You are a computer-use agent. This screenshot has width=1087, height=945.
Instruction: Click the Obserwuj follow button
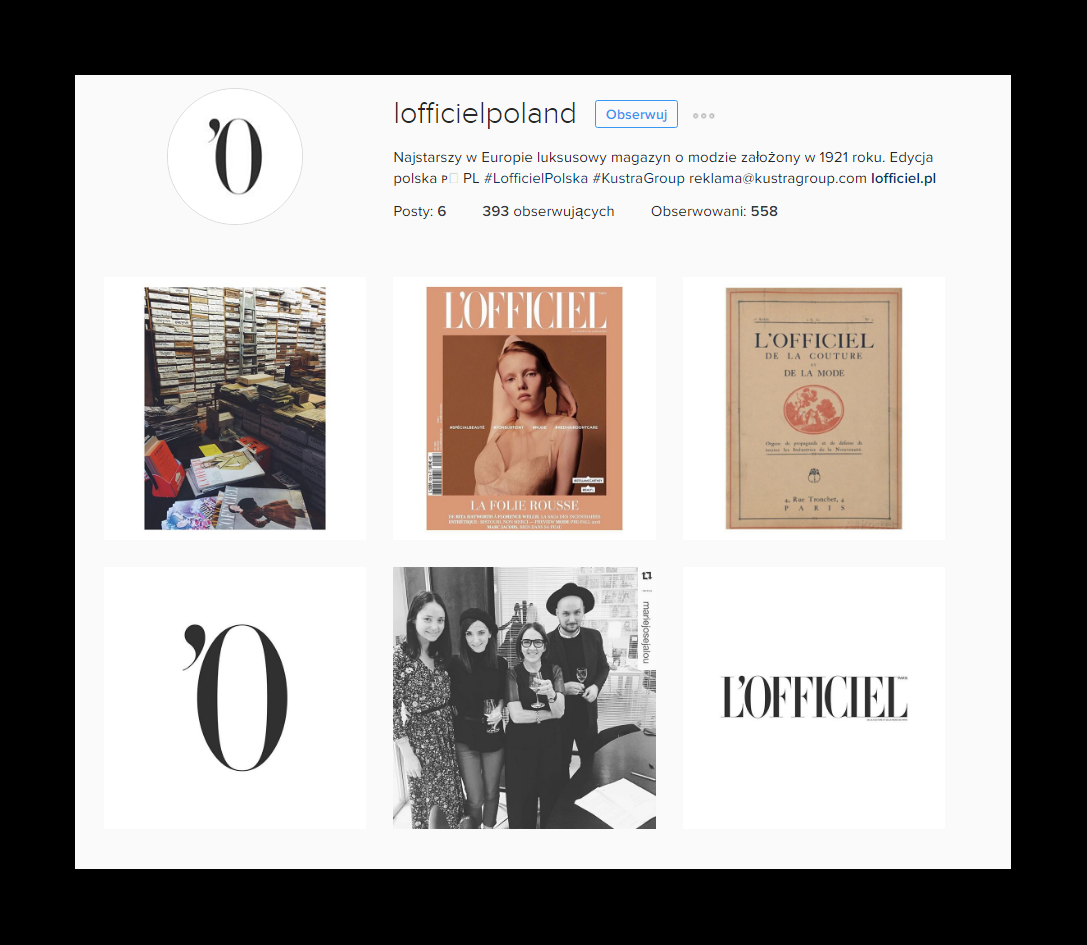click(636, 114)
